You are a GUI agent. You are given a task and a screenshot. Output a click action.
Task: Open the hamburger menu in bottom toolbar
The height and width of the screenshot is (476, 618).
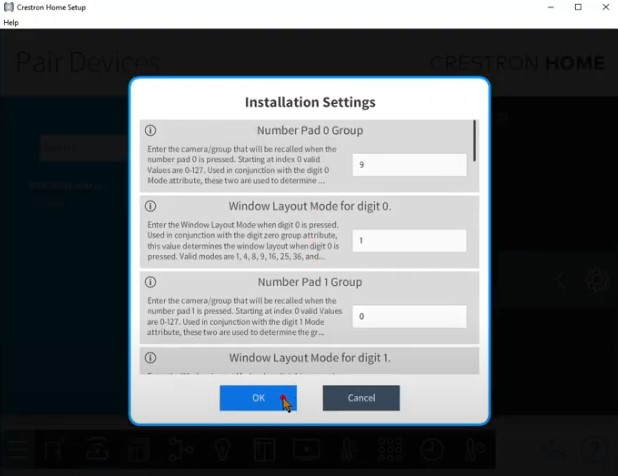point(18,449)
